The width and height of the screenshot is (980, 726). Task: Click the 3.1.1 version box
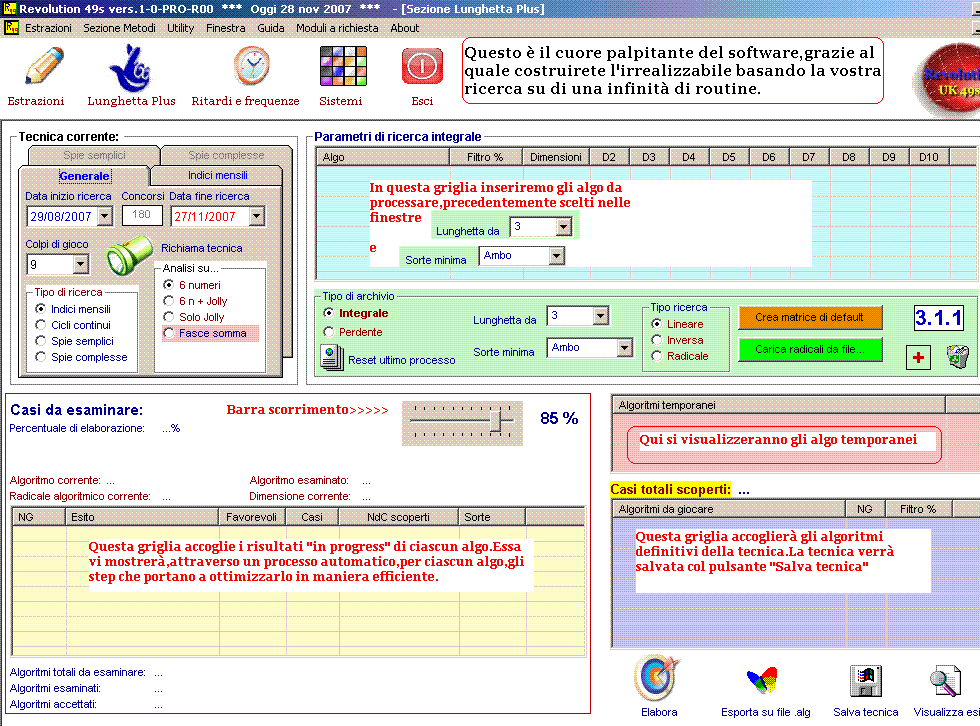click(939, 318)
